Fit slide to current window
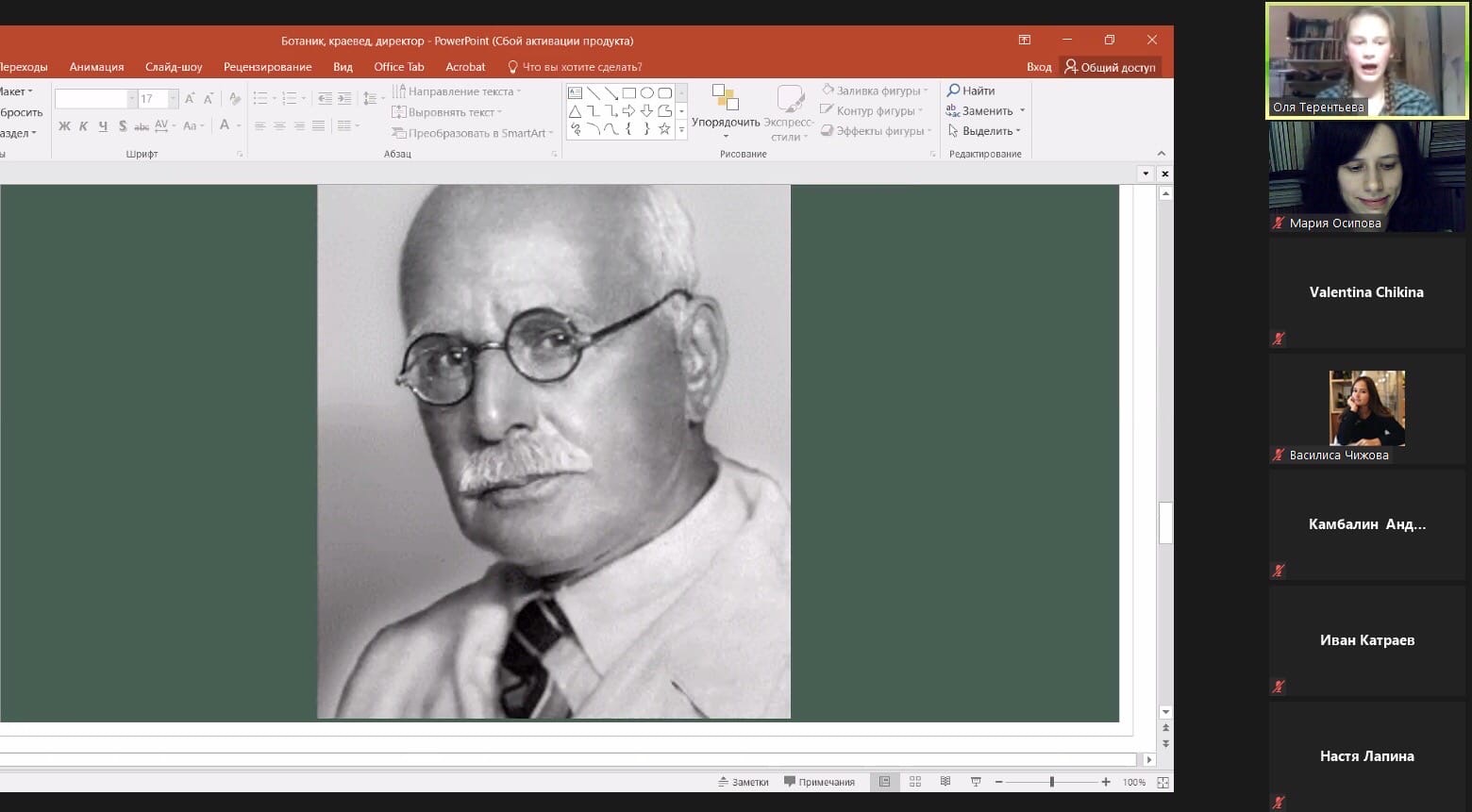The width and height of the screenshot is (1472, 812). pos(1163,782)
